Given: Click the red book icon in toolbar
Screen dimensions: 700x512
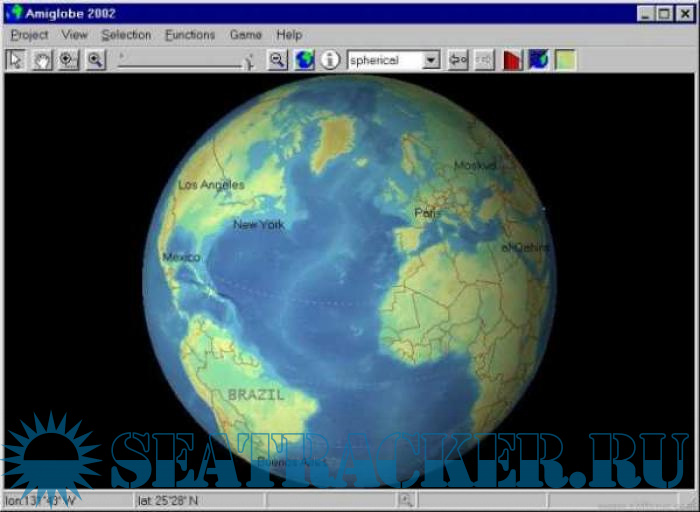Looking at the screenshot, I should coord(512,60).
